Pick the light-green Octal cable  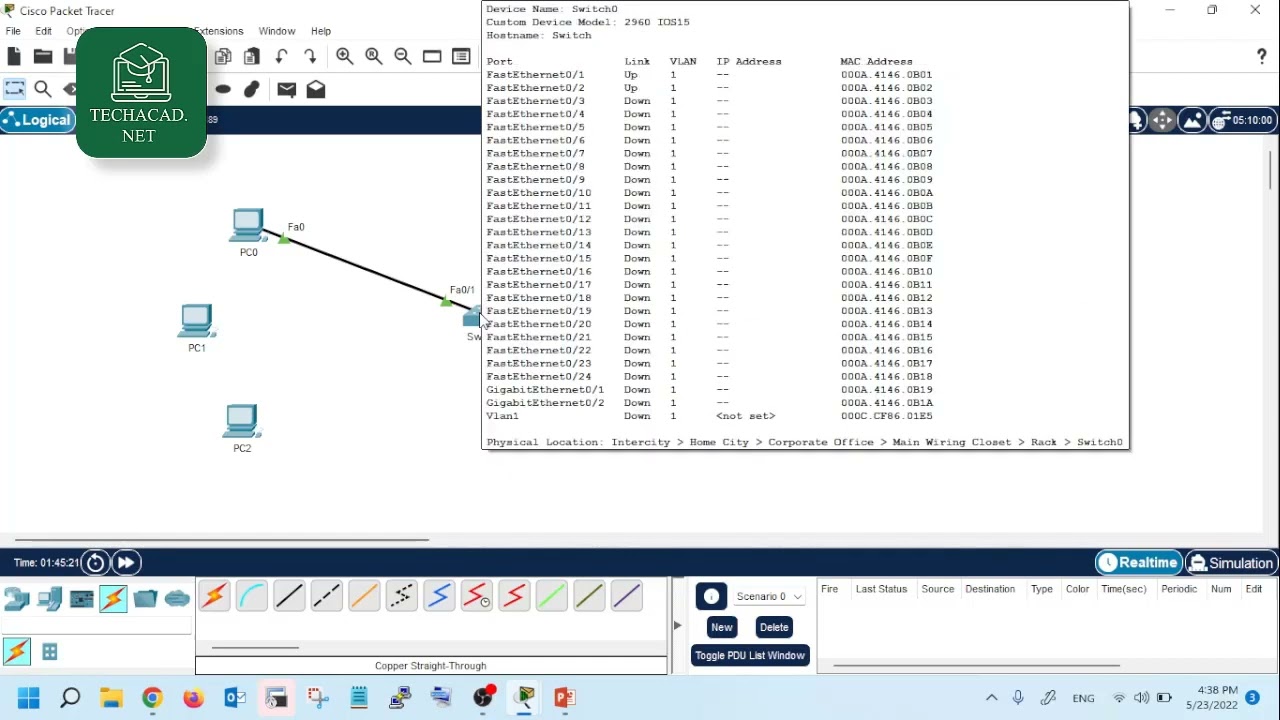(x=551, y=597)
